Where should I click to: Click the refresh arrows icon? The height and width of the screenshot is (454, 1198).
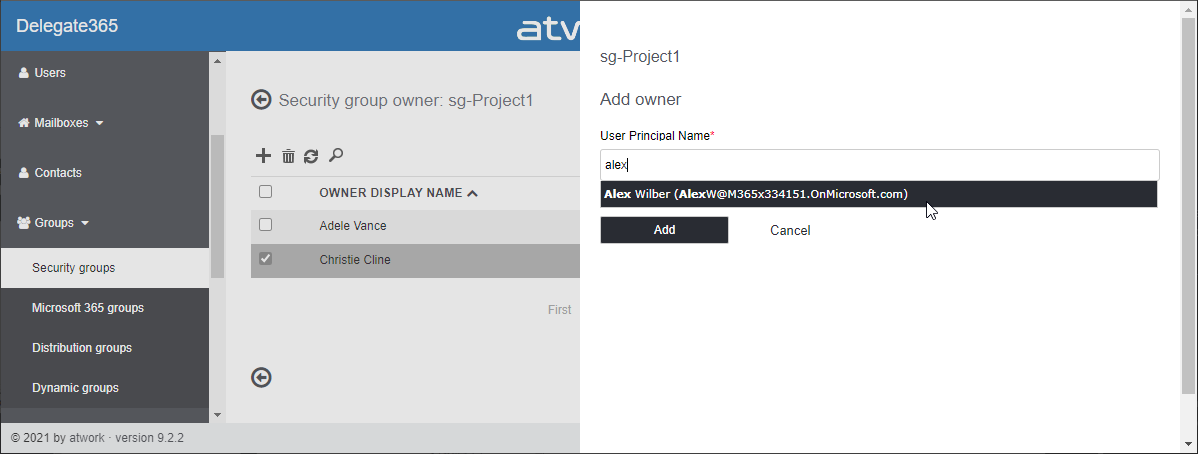(311, 156)
